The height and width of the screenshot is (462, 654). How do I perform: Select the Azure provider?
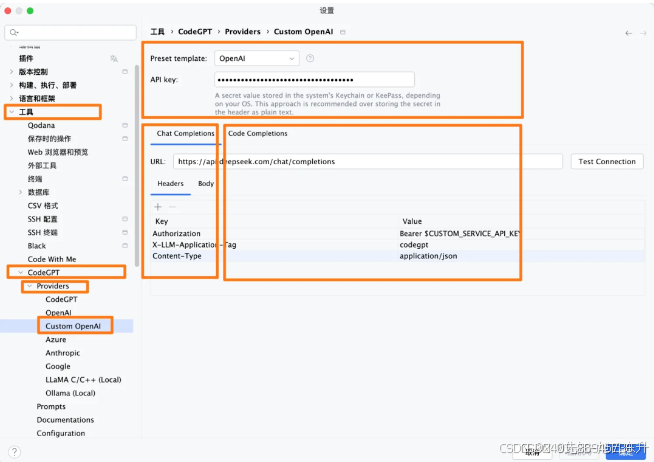click(x=55, y=339)
